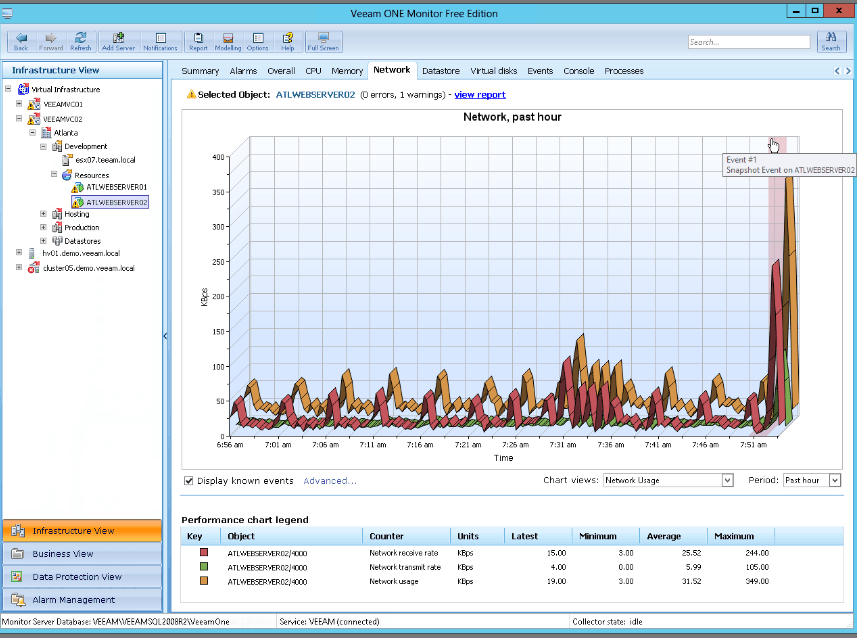
Task: Collapse the Atlanta tree node
Action: [x=32, y=132]
